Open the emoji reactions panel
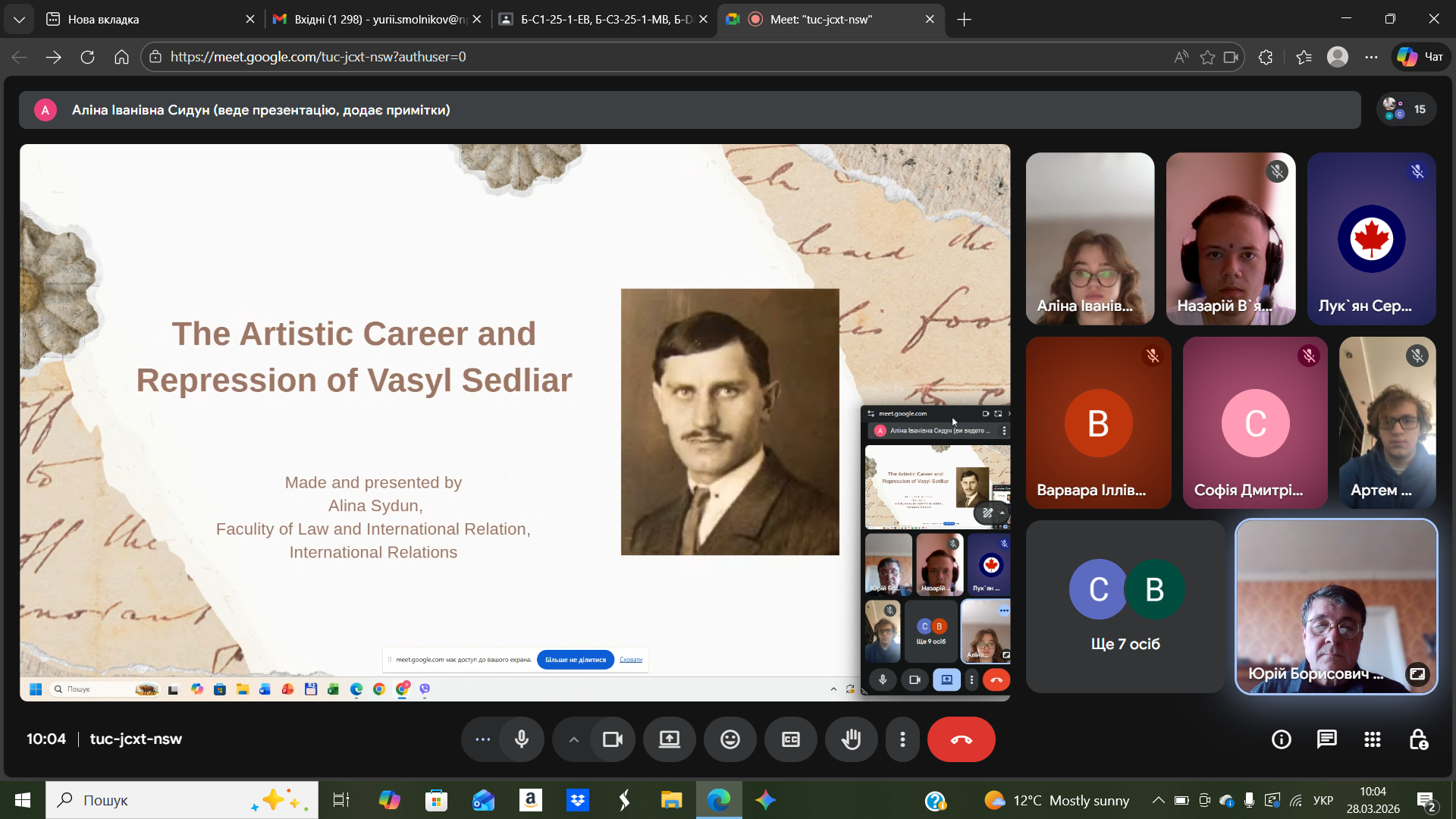Viewport: 1456px width, 819px height. tap(730, 739)
